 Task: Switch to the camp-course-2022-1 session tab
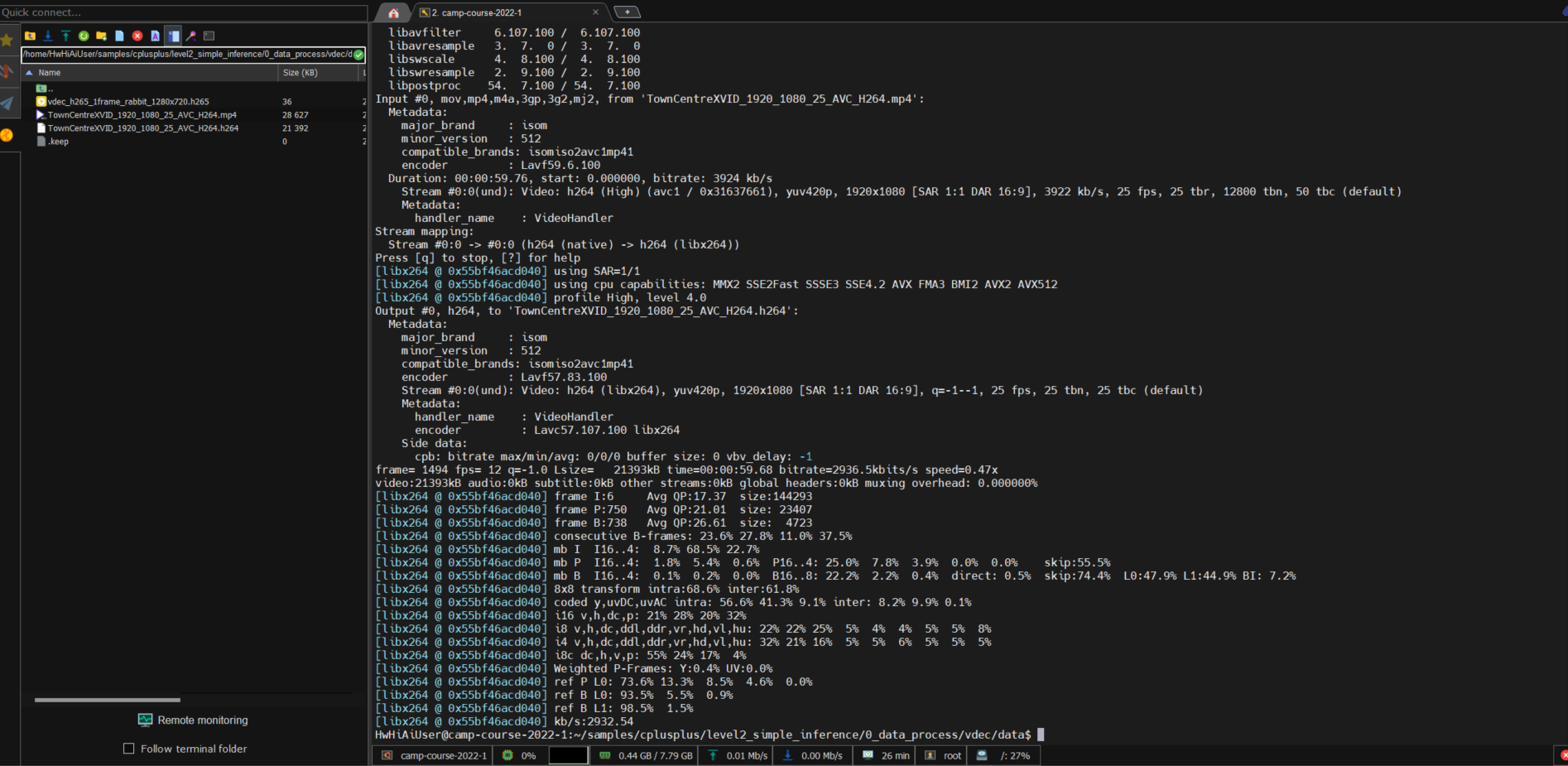click(x=480, y=12)
